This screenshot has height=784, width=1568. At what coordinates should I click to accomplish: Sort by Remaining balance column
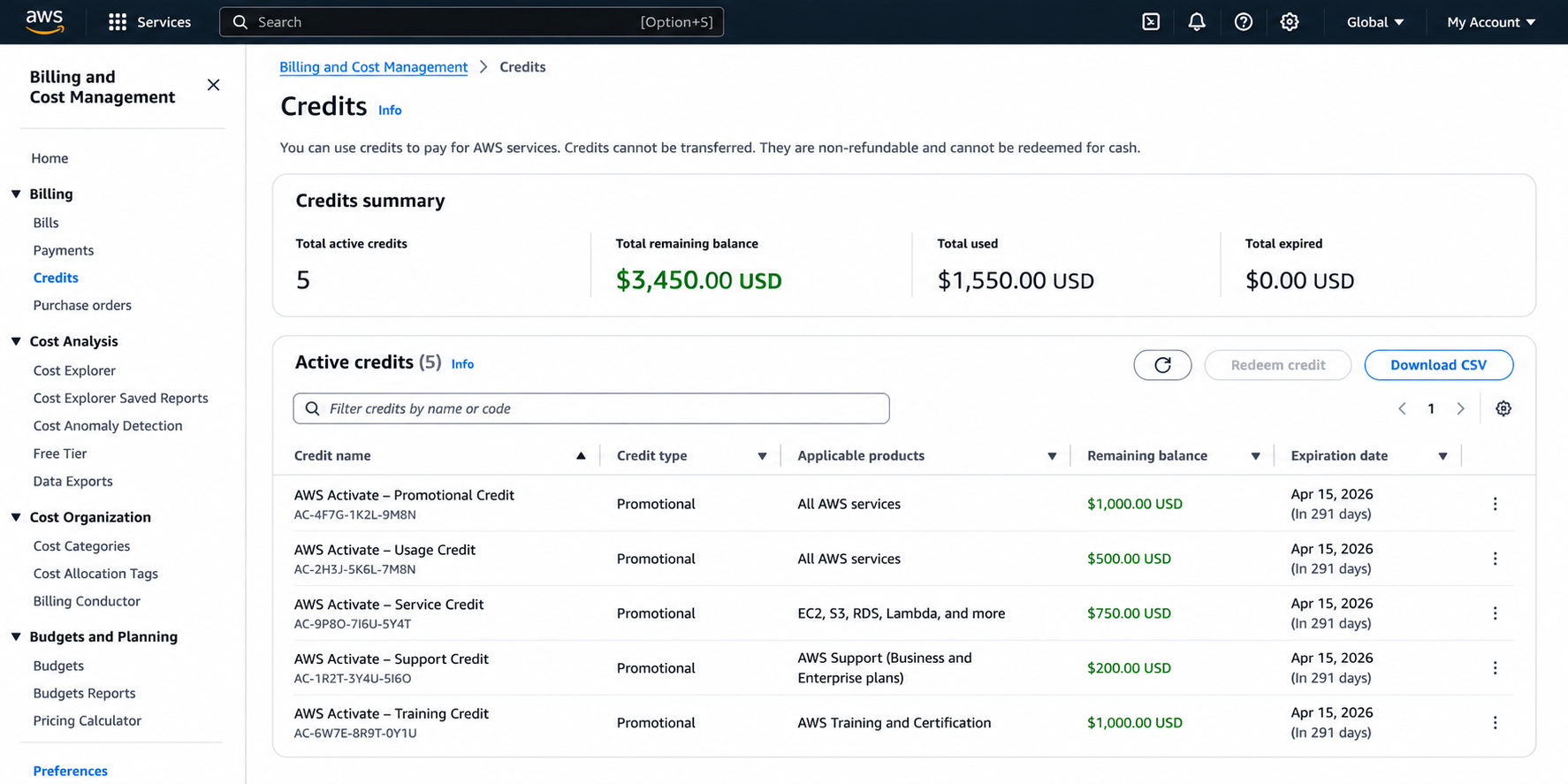point(1255,456)
